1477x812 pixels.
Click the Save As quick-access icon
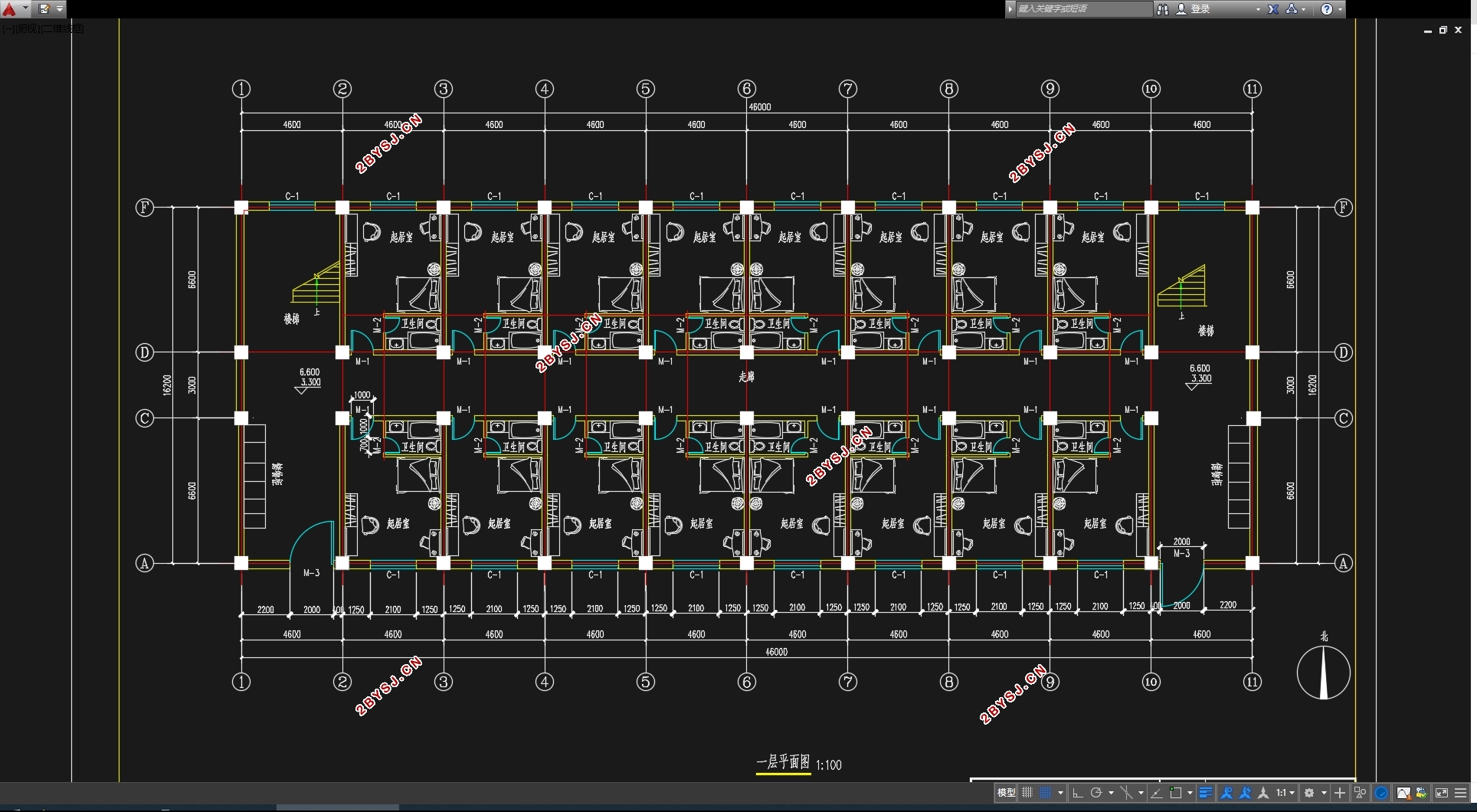click(x=44, y=9)
